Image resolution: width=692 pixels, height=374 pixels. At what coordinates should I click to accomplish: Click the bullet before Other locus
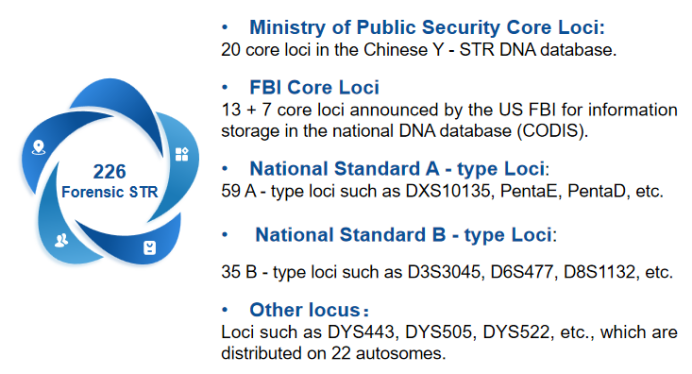click(x=225, y=310)
